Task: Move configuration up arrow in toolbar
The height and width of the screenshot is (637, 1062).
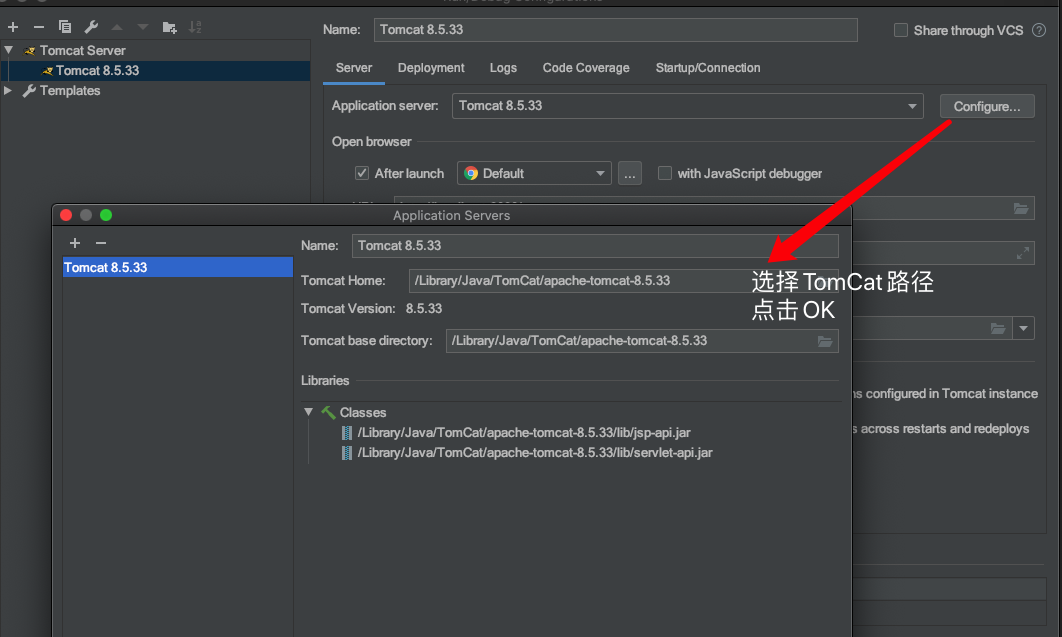Action: click(x=116, y=27)
